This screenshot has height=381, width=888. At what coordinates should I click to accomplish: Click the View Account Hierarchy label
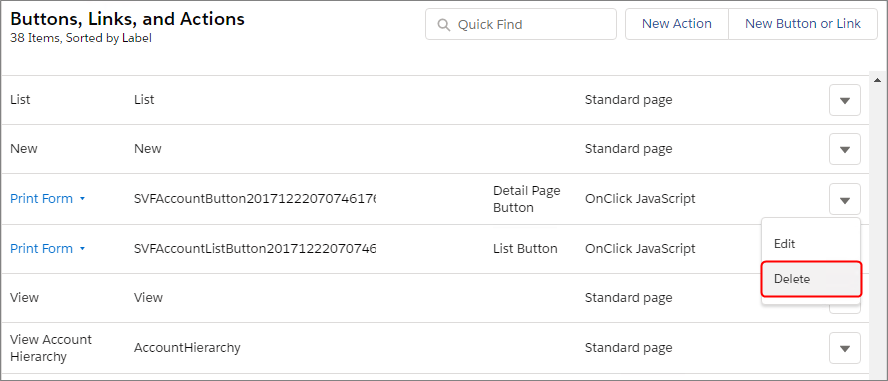click(51, 348)
